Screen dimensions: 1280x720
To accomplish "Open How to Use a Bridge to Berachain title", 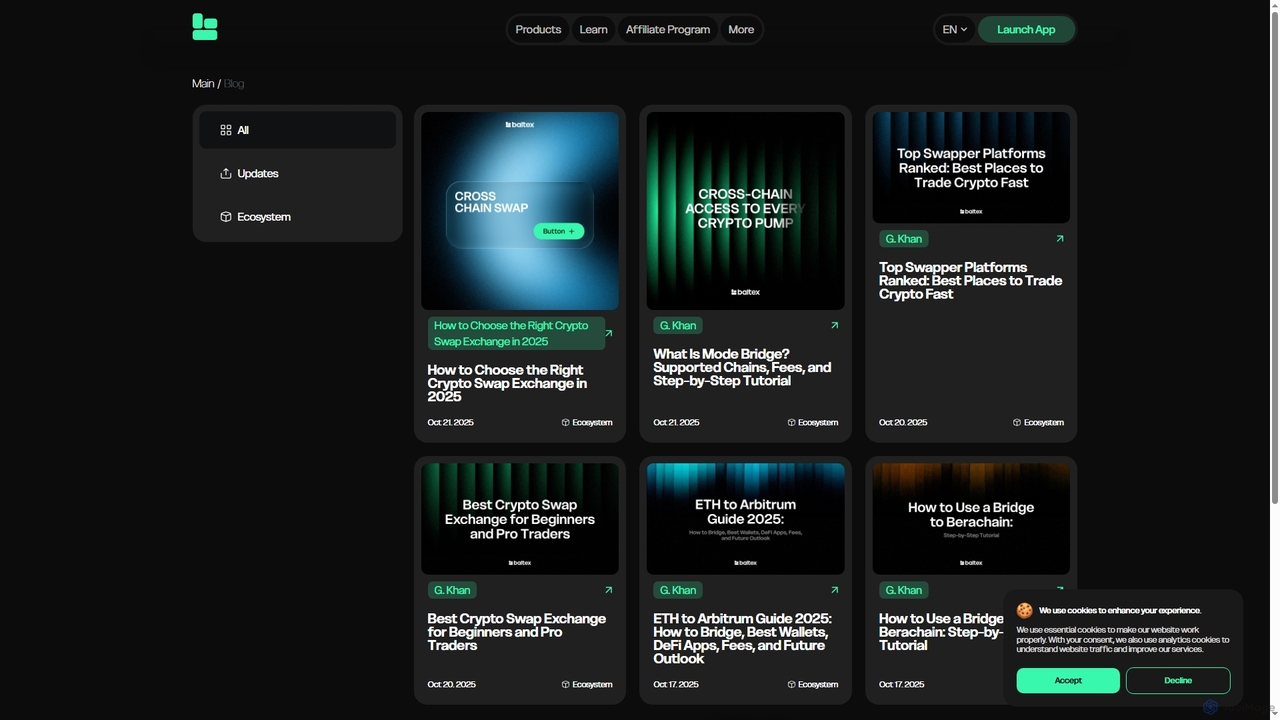I will tap(941, 632).
